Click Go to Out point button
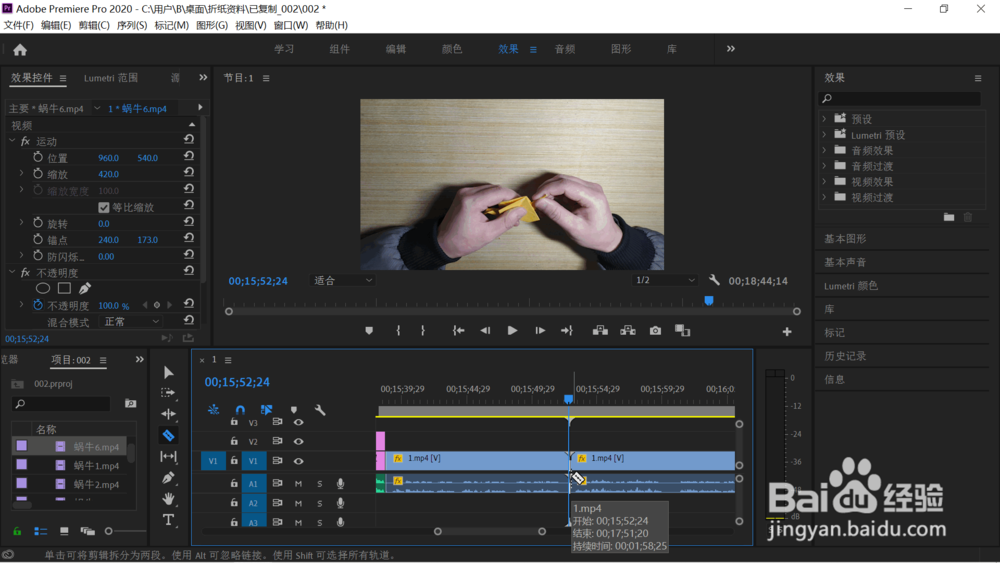The height and width of the screenshot is (563, 1000). click(566, 331)
